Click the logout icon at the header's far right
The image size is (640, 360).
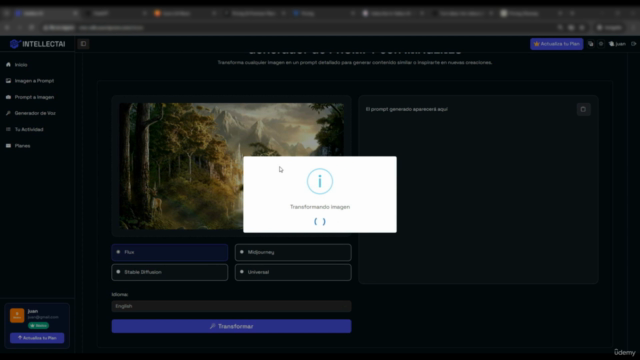(x=633, y=44)
